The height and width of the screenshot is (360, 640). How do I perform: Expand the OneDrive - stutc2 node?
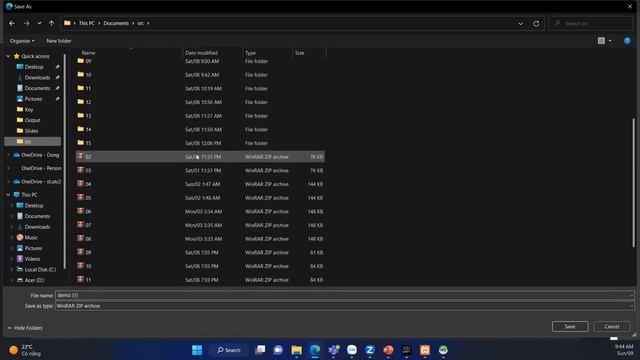coord(9,182)
